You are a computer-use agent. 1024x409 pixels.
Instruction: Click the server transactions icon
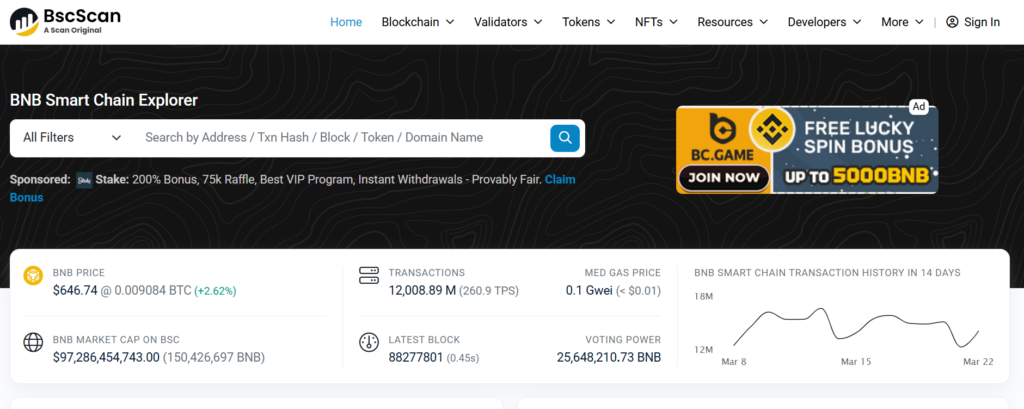coord(369,275)
